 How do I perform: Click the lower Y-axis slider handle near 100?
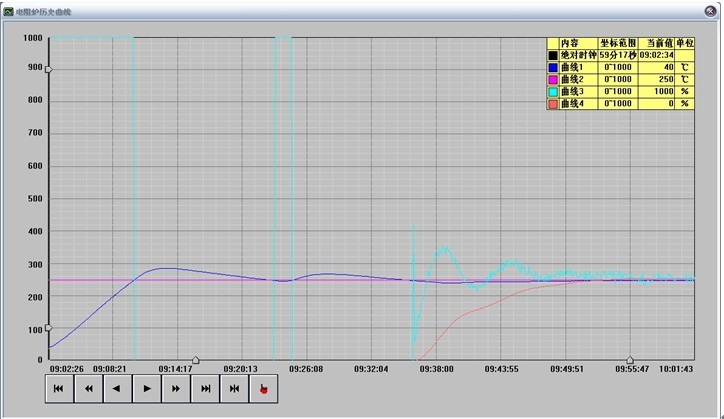click(x=47, y=328)
